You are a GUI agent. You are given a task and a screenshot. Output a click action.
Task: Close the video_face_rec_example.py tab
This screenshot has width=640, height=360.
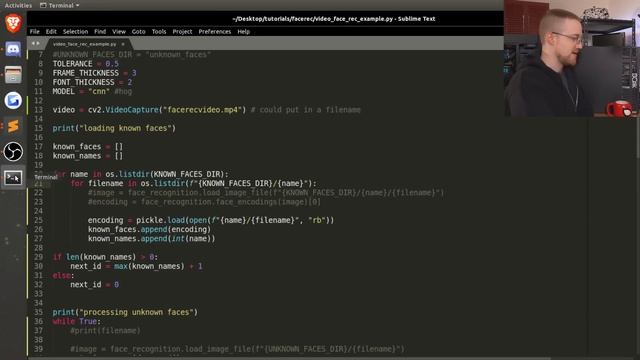123,44
